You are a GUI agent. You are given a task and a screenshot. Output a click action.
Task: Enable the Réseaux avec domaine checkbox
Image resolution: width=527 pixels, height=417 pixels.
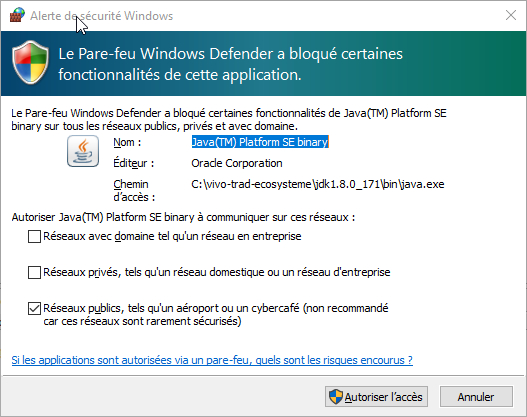pyautogui.click(x=34, y=236)
